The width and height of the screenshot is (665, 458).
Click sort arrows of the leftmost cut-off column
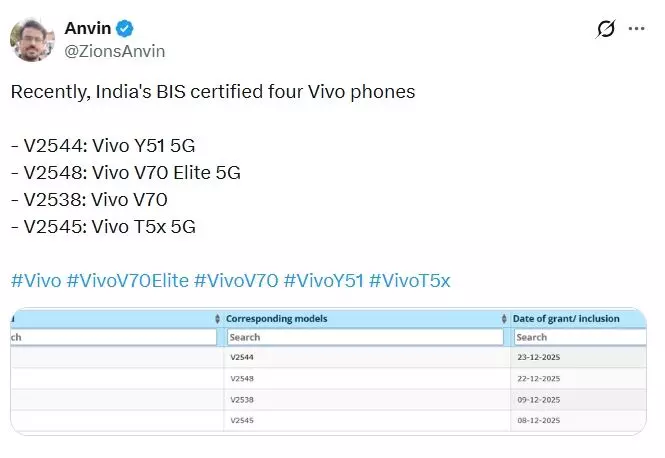coord(217,319)
